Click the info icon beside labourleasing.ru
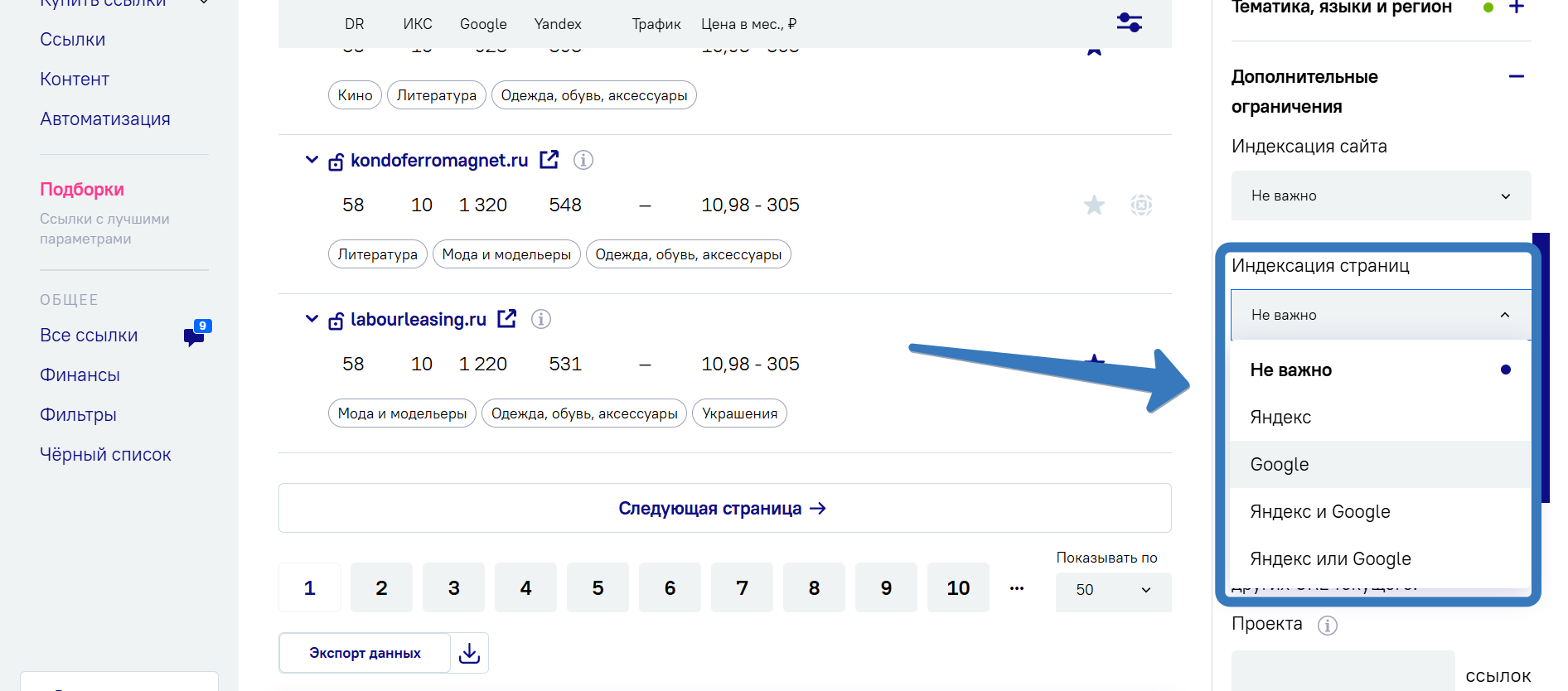The image size is (1568, 691). point(541,319)
